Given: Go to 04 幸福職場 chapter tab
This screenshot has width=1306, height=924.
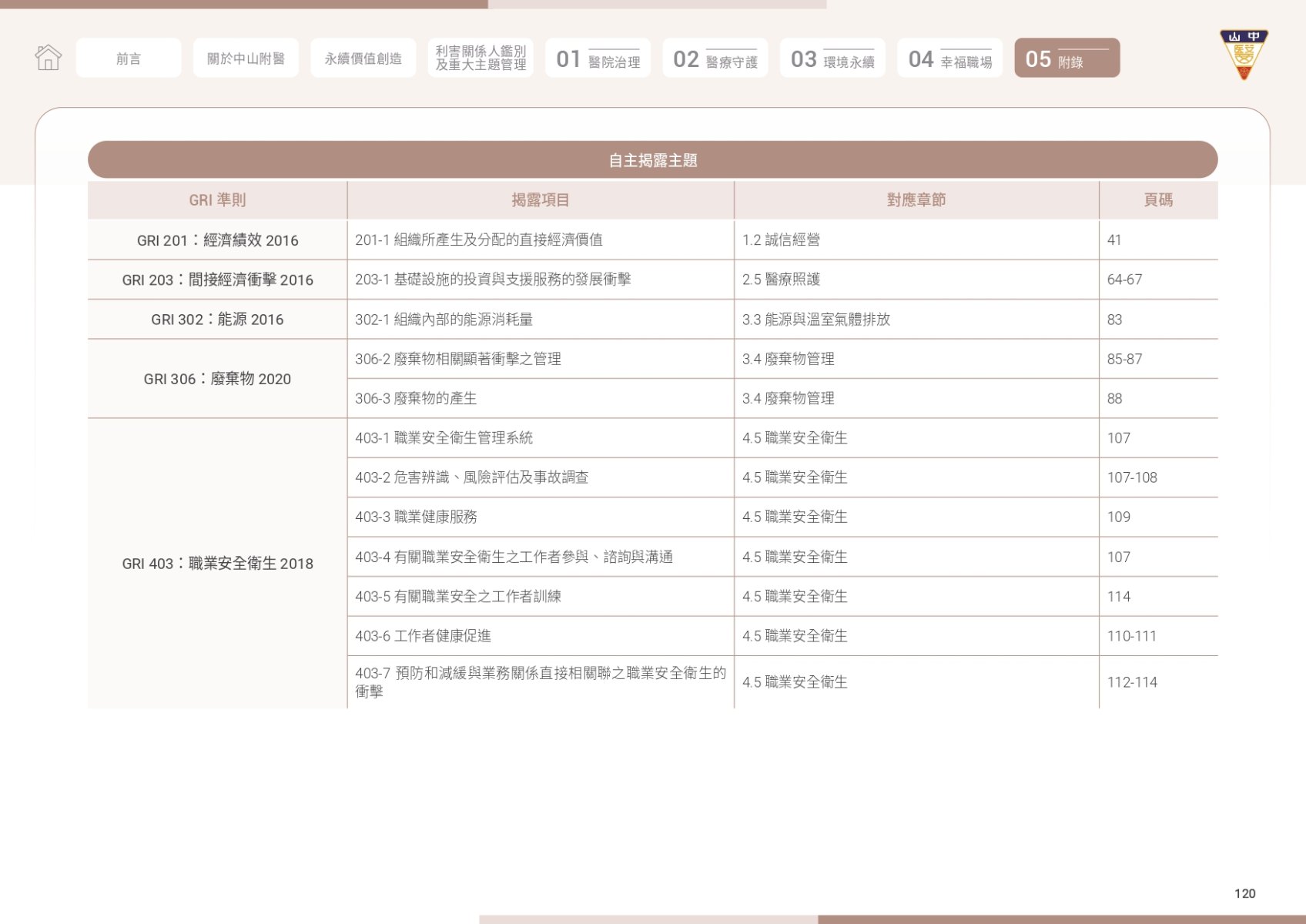Looking at the screenshot, I should click(949, 59).
